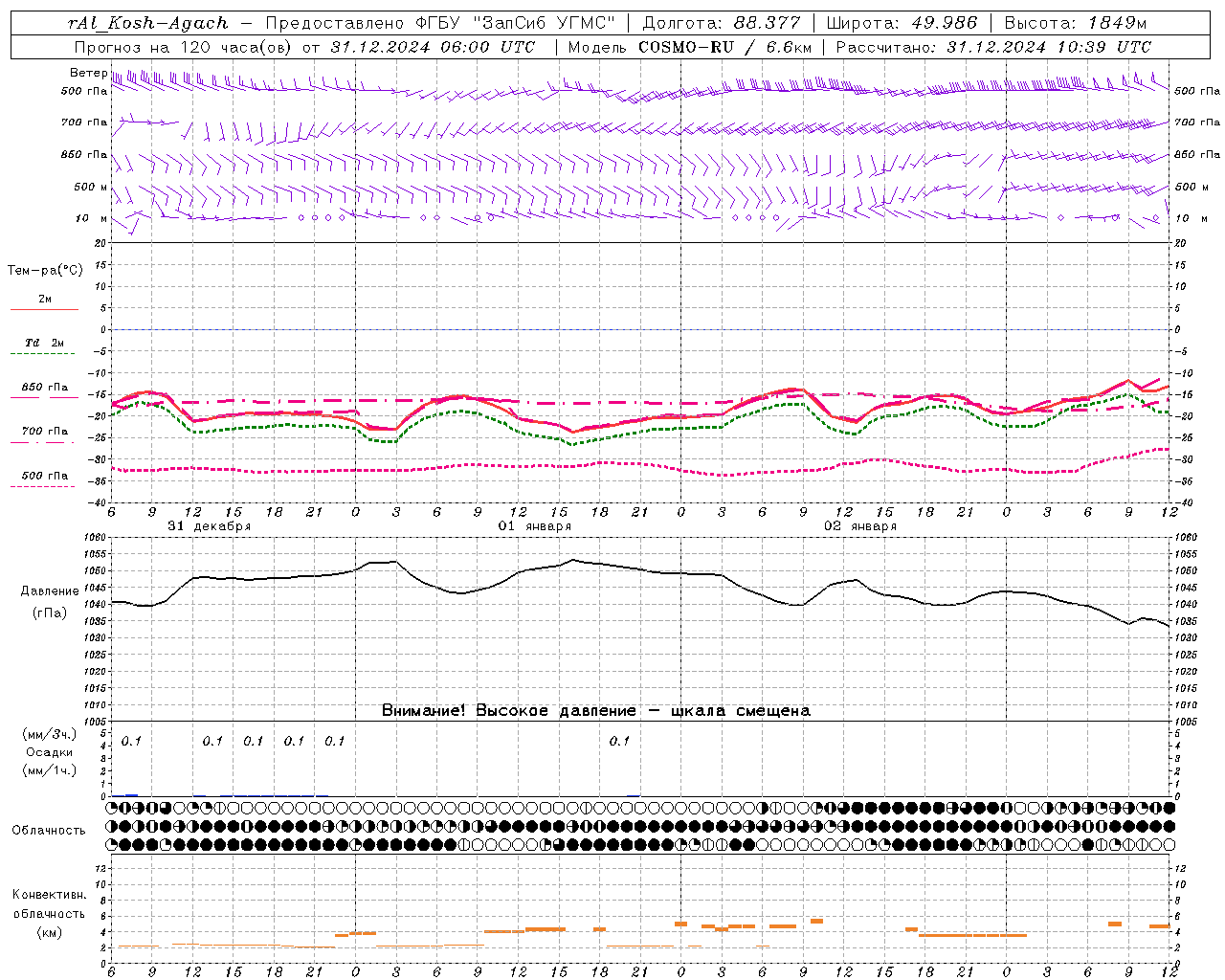Select the 500 гПа temperature legend entry
This screenshot has height=980, width=1225.
coord(44,476)
